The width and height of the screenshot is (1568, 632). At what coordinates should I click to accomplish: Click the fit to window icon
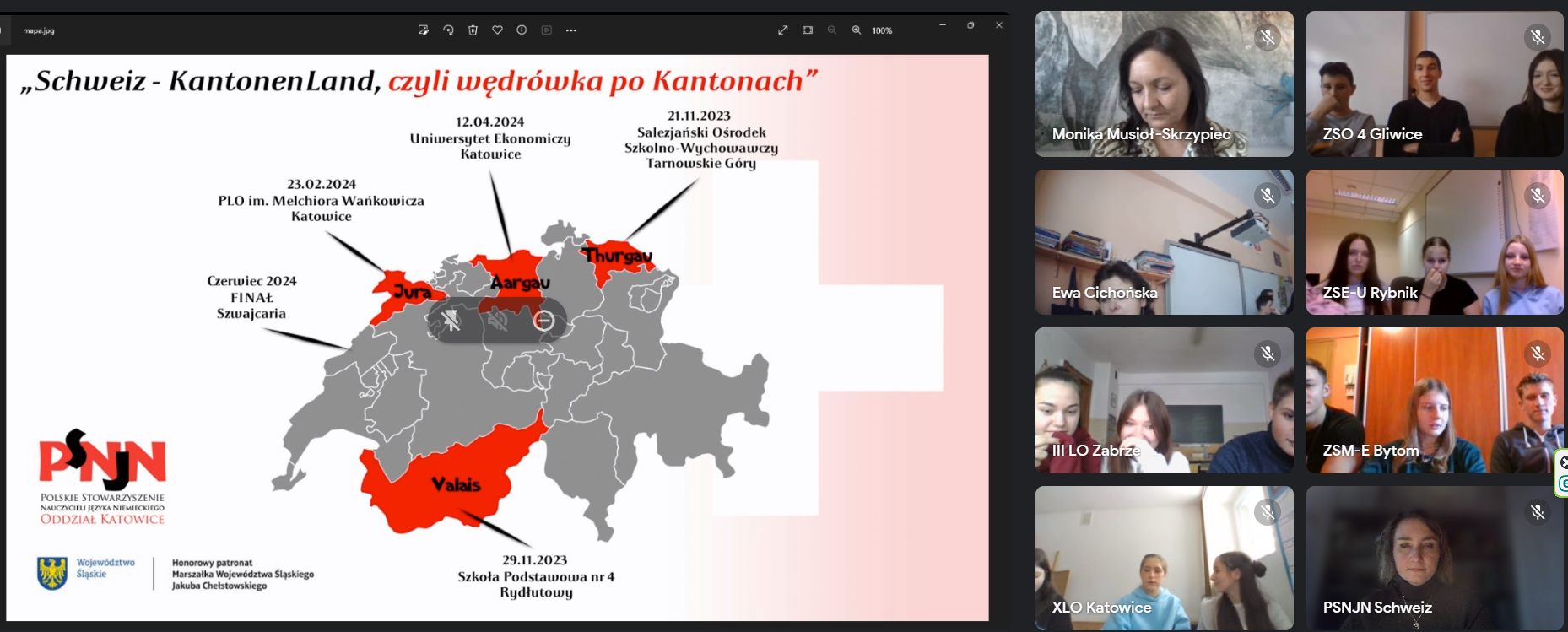click(808, 30)
